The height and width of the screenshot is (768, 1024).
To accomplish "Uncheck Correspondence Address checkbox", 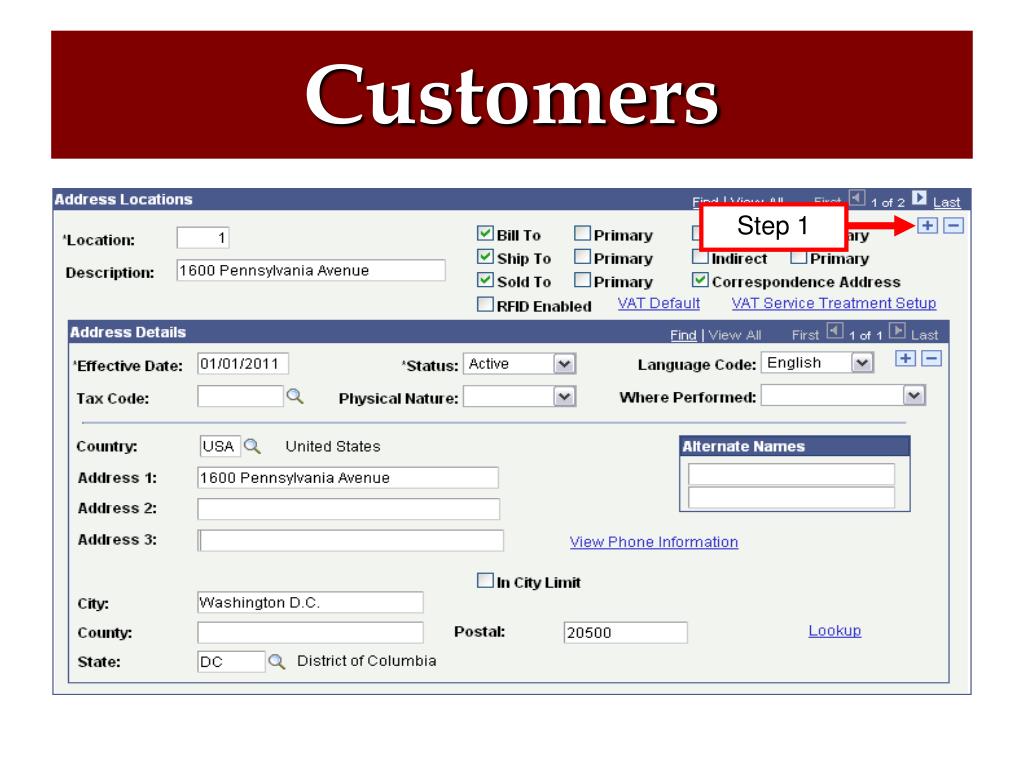I will (x=700, y=280).
